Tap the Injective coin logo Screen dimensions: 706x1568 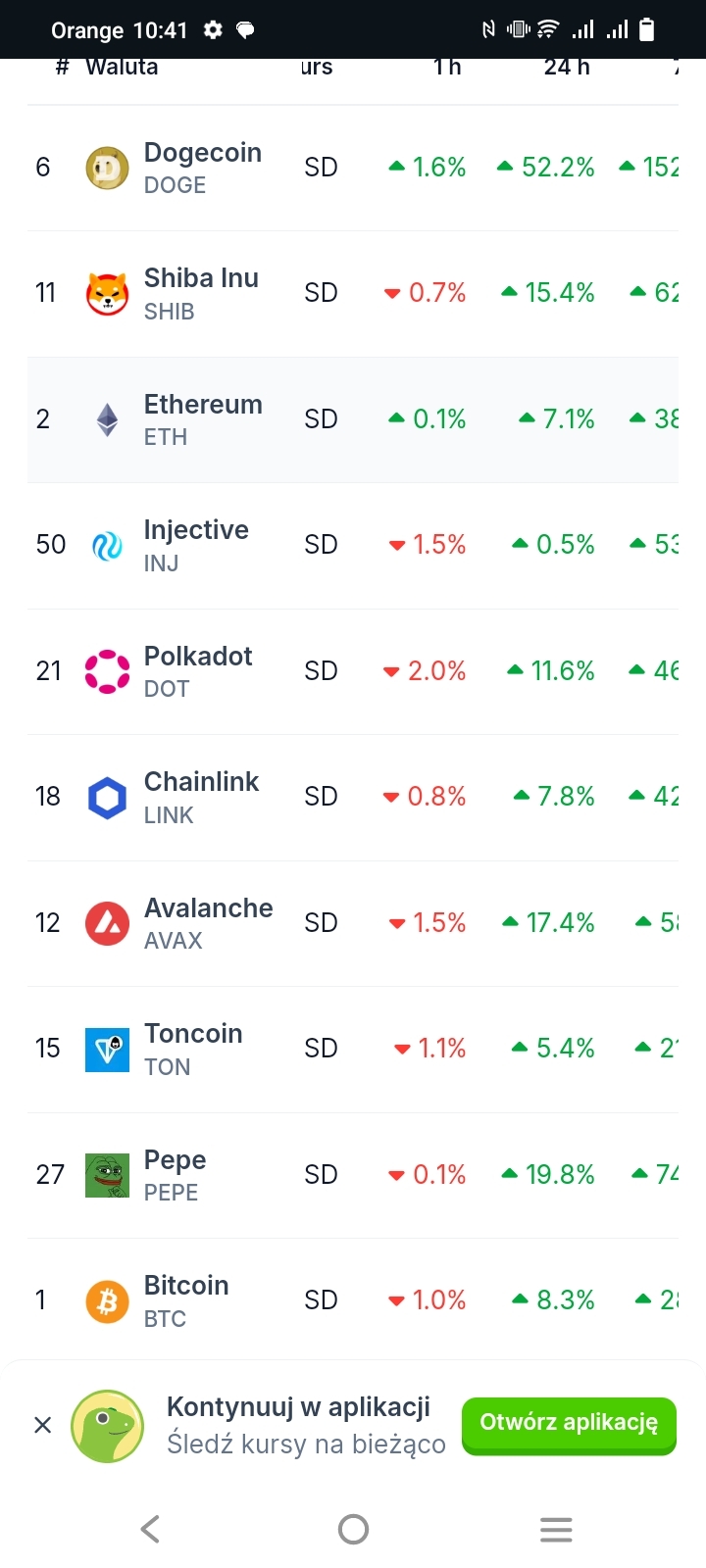(x=107, y=545)
